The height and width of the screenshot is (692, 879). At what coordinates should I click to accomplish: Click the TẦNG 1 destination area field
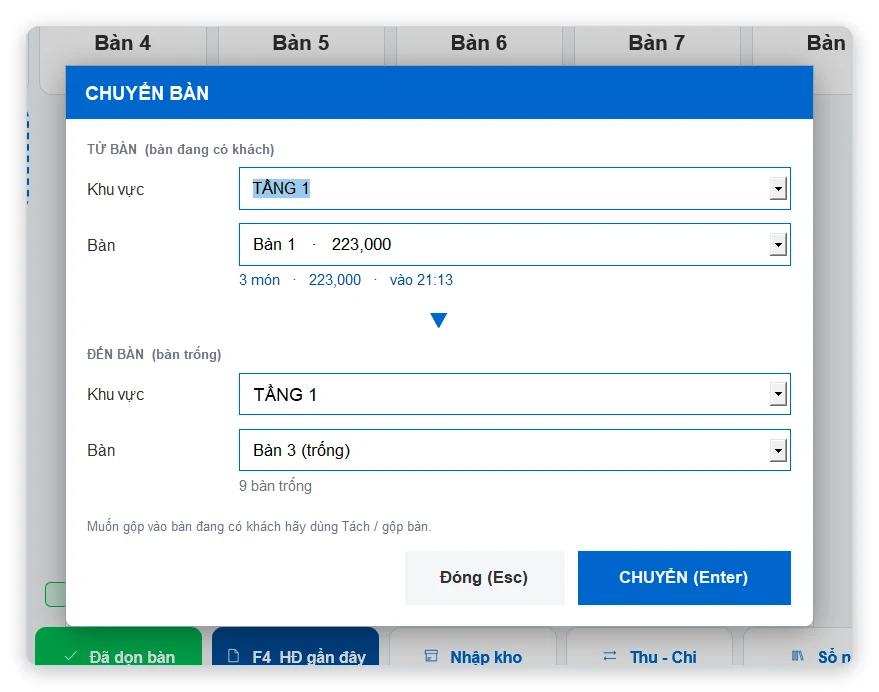click(515, 394)
